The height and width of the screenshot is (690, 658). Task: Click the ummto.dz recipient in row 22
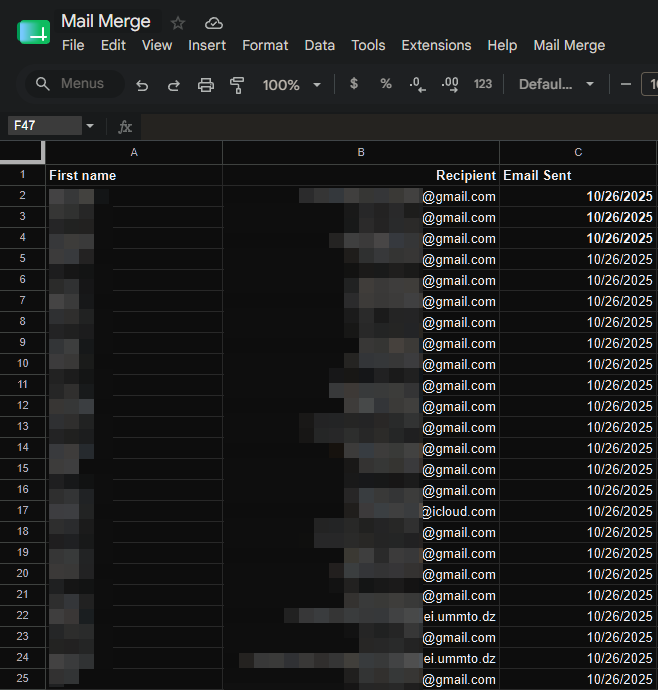pos(361,616)
